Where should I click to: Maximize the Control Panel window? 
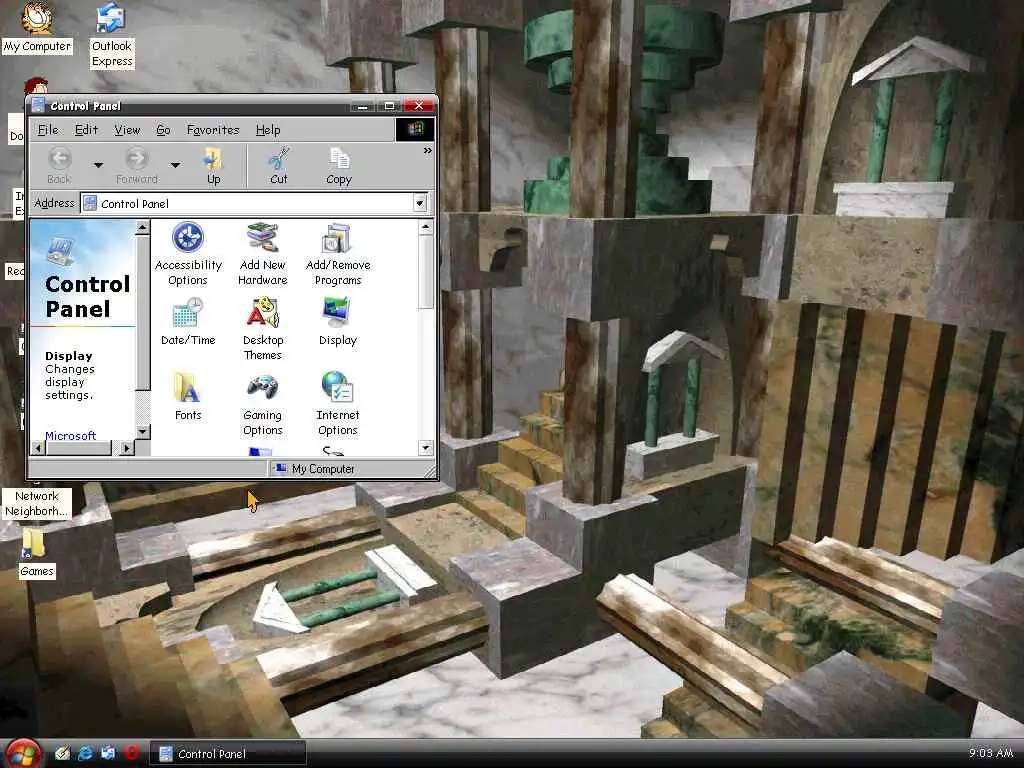[x=389, y=106]
